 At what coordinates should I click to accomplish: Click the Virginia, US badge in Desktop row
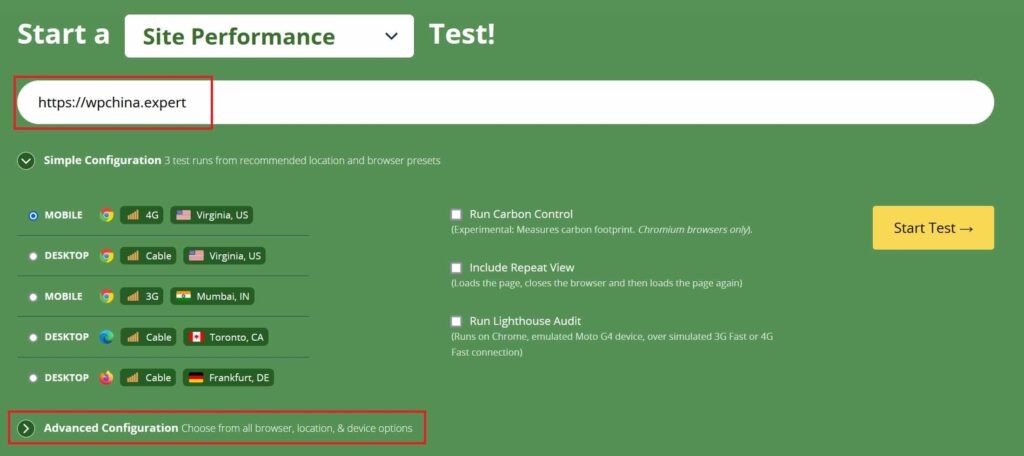point(224,255)
